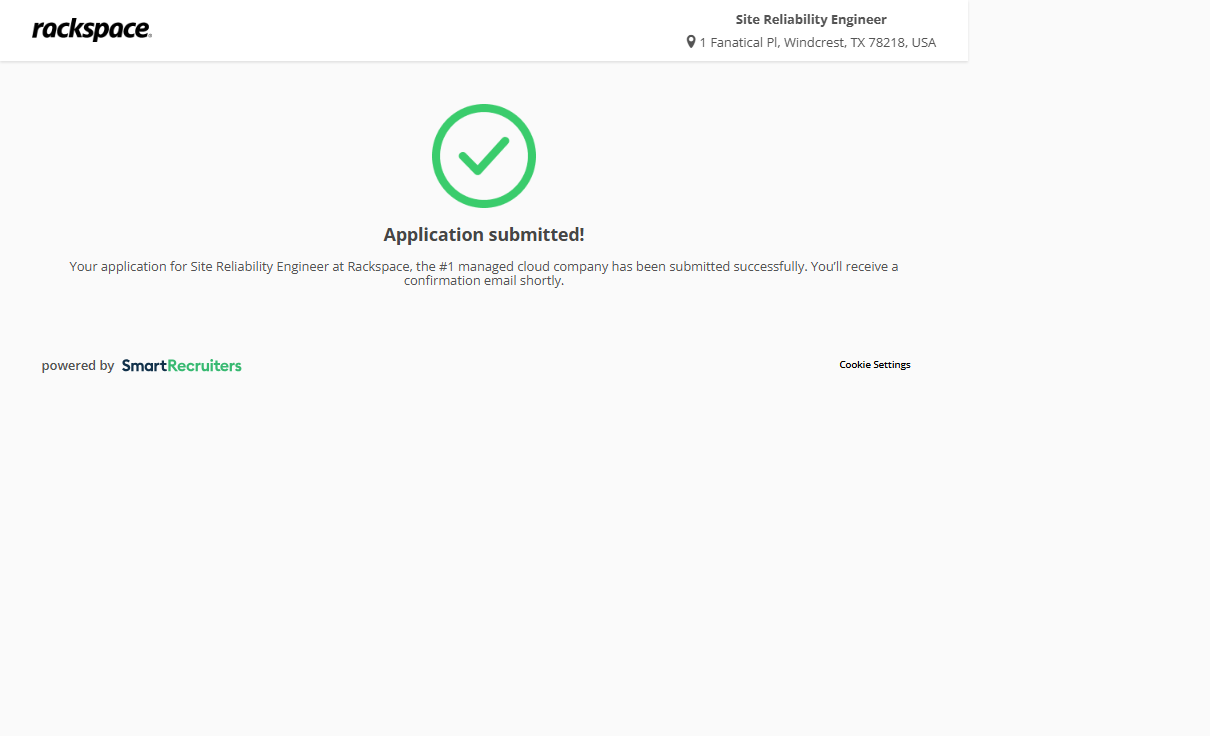The width and height of the screenshot is (1210, 736).
Task: Click 'Rackspace' word in the confirmation message
Action: [378, 267]
